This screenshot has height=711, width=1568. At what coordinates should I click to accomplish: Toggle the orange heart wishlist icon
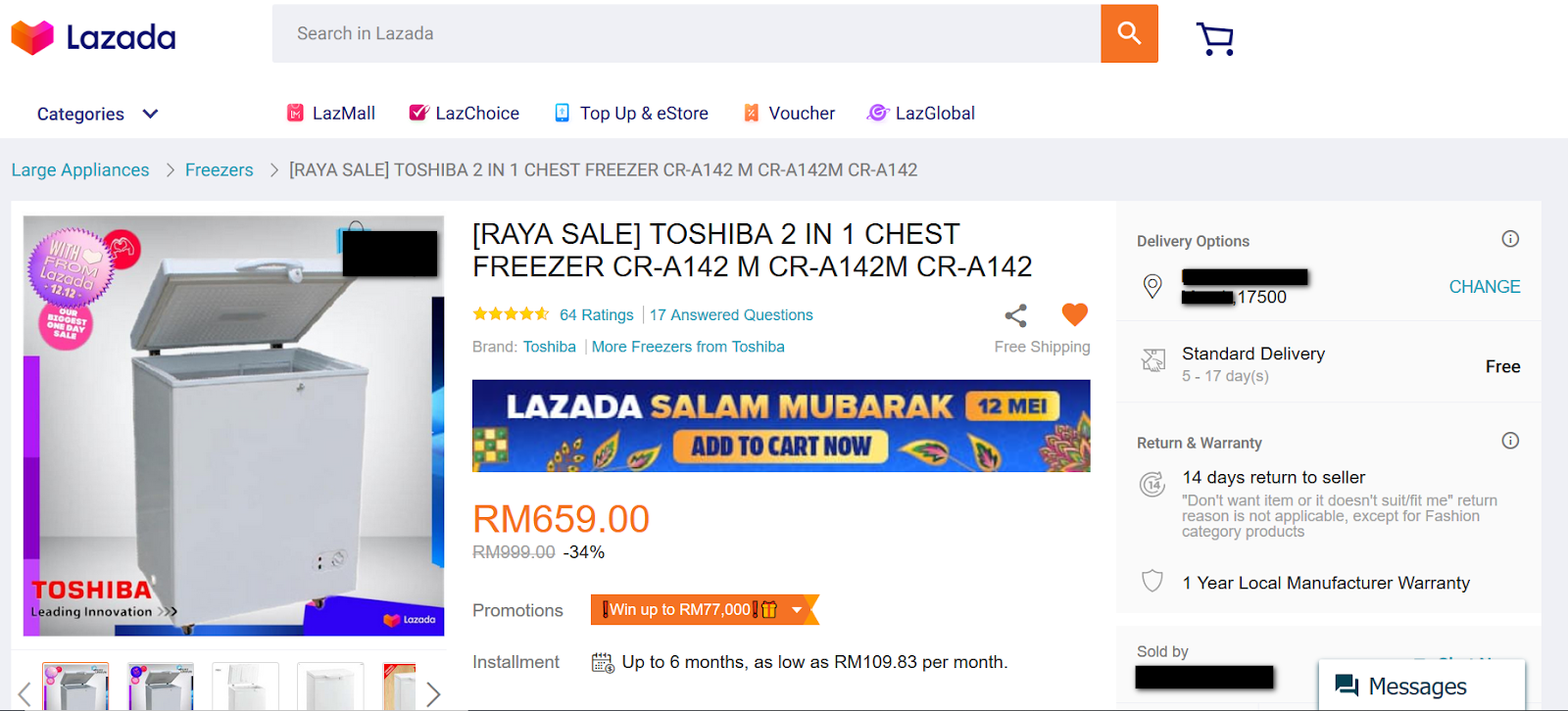[x=1075, y=314]
